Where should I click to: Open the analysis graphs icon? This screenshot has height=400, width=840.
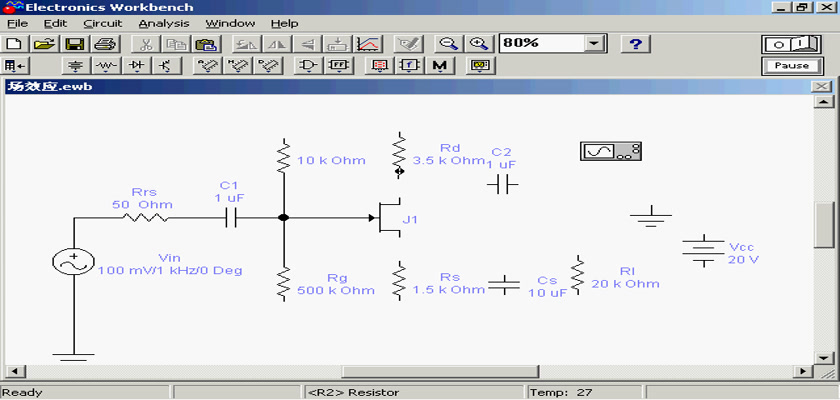(369, 44)
